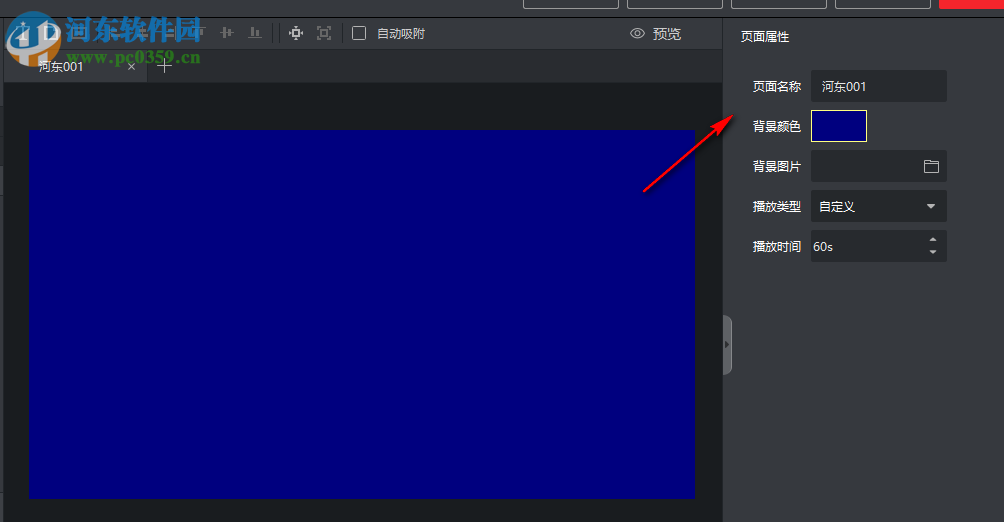Image resolution: width=1004 pixels, height=522 pixels.
Task: Browse for background image via folder icon
Action: pyautogui.click(x=932, y=167)
